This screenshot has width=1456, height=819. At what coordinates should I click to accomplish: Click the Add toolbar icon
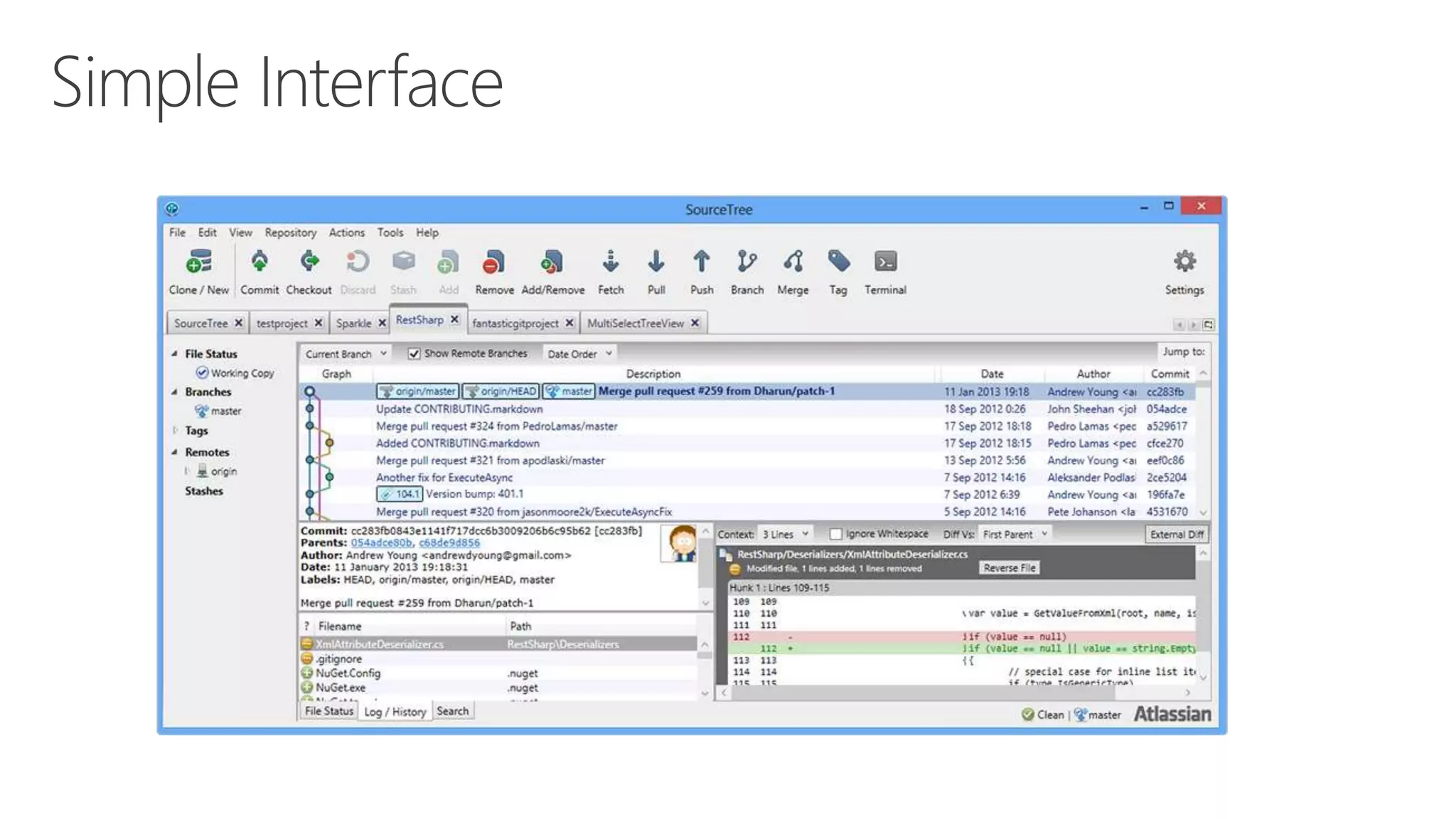coord(448,262)
